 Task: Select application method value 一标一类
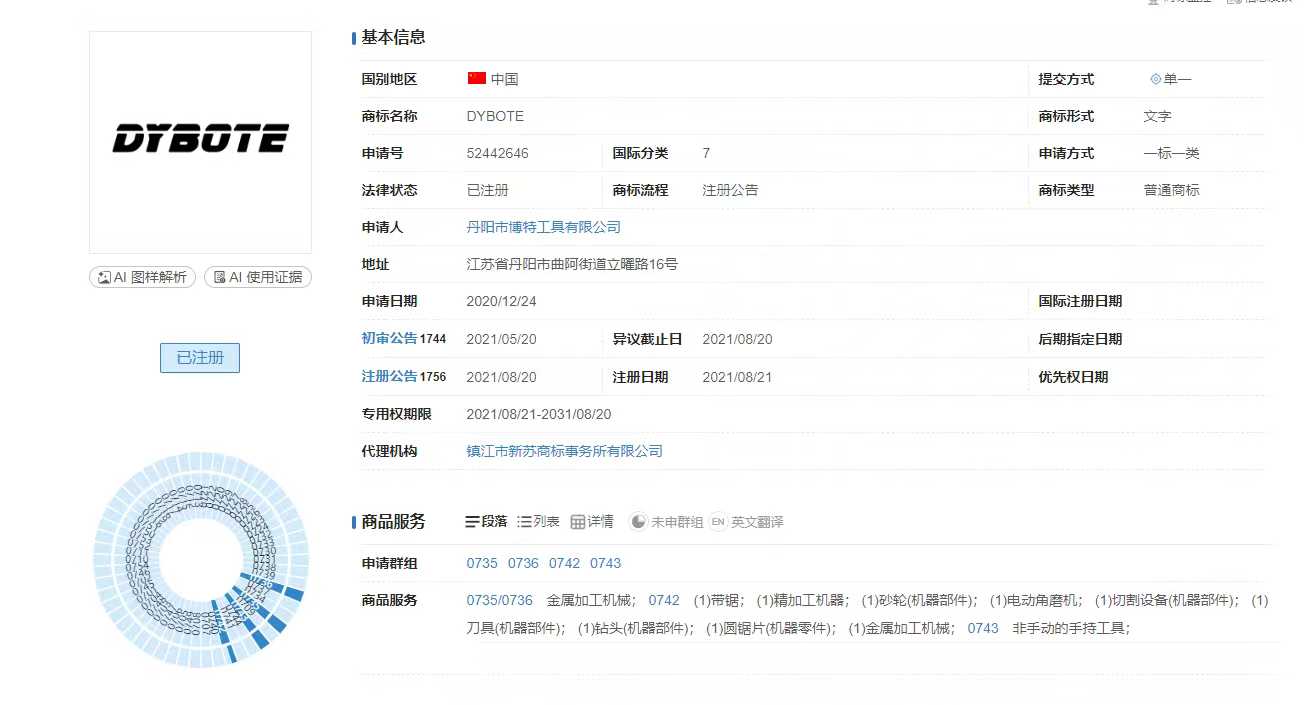[1172, 153]
